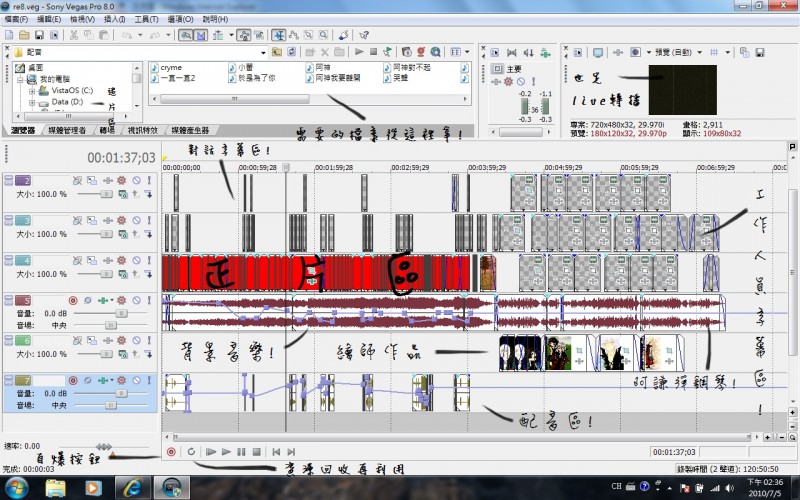This screenshot has width=800, height=500.
Task: Copy preview snapshot to clipboard
Action: 744,52
